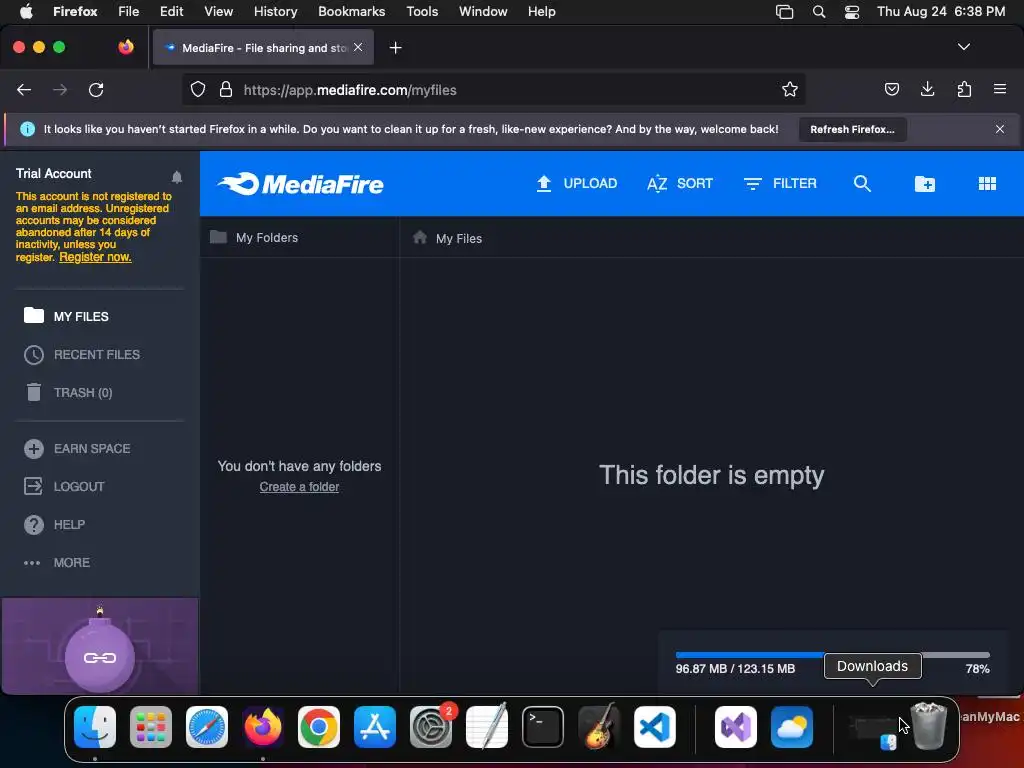Click Logout in sidebar

(x=64, y=487)
